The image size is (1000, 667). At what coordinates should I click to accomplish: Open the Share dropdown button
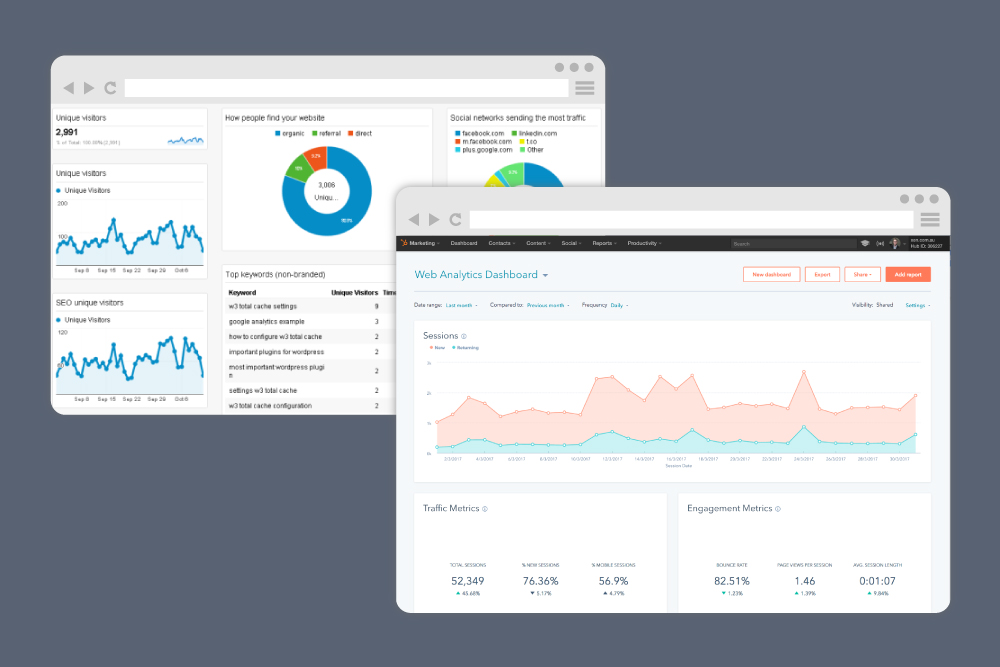pos(863,274)
